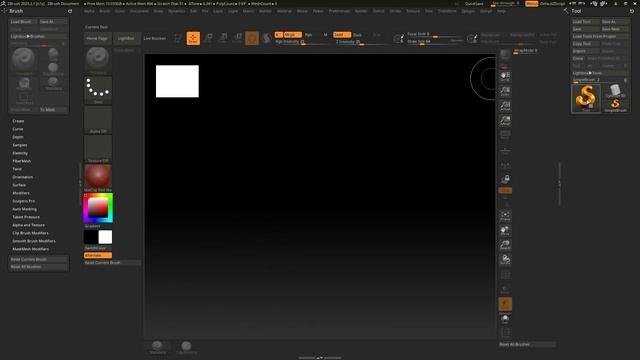Open the Document menu
The image size is (640, 360).
[139, 11]
